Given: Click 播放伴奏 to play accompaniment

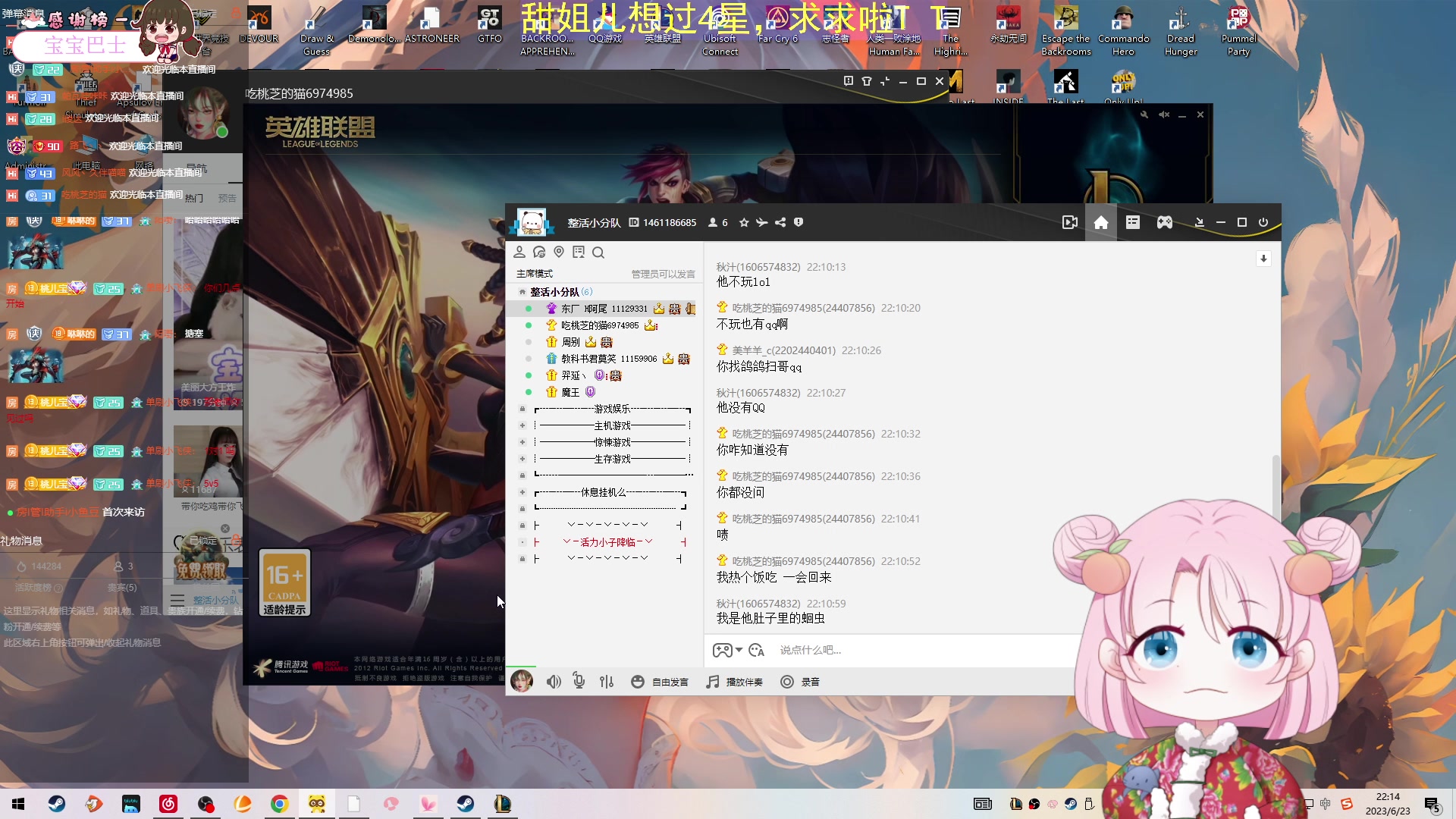Looking at the screenshot, I should pyautogui.click(x=734, y=682).
